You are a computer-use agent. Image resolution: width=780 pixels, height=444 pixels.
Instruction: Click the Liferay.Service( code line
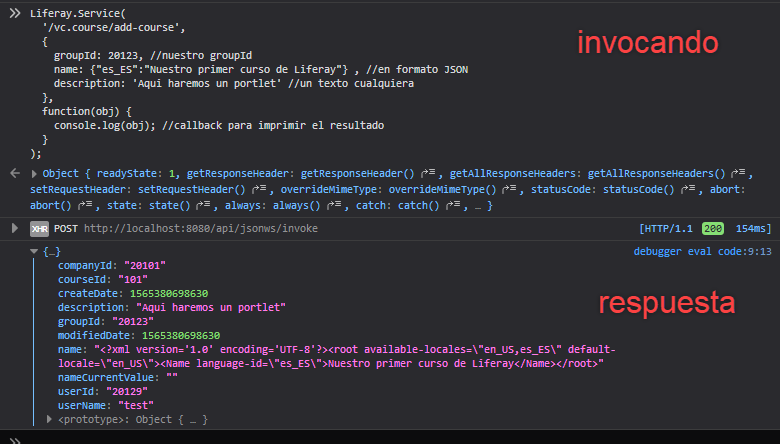coord(78,13)
